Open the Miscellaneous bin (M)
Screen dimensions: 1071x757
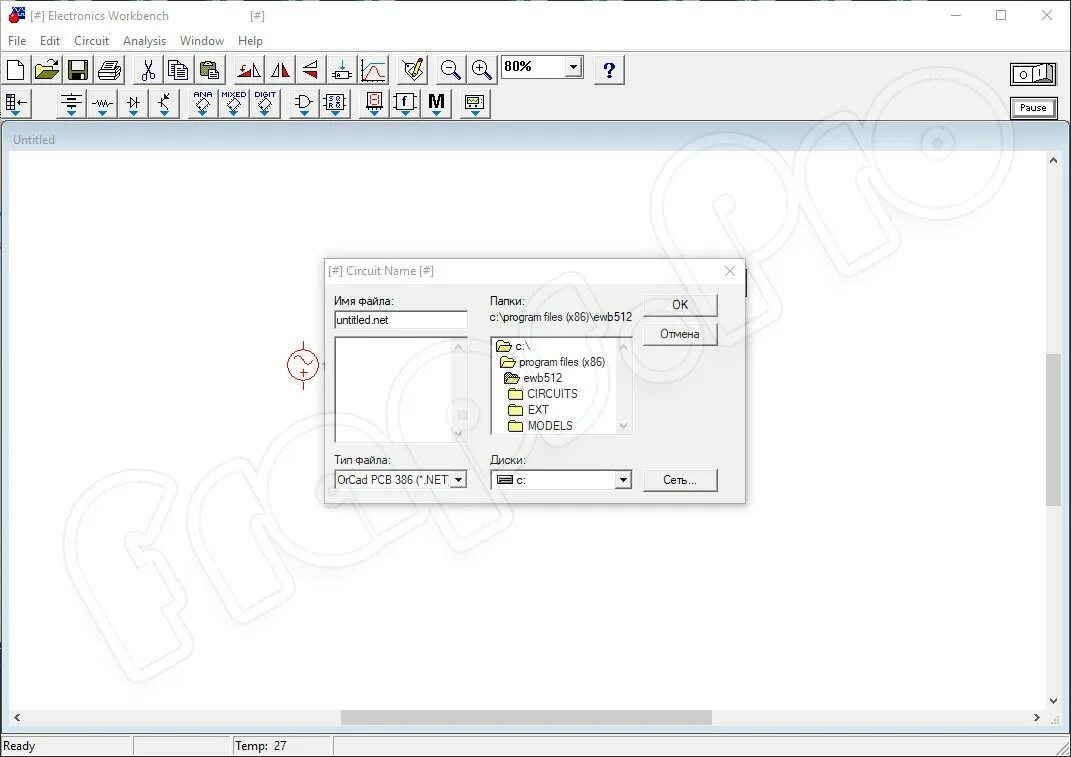coord(436,104)
